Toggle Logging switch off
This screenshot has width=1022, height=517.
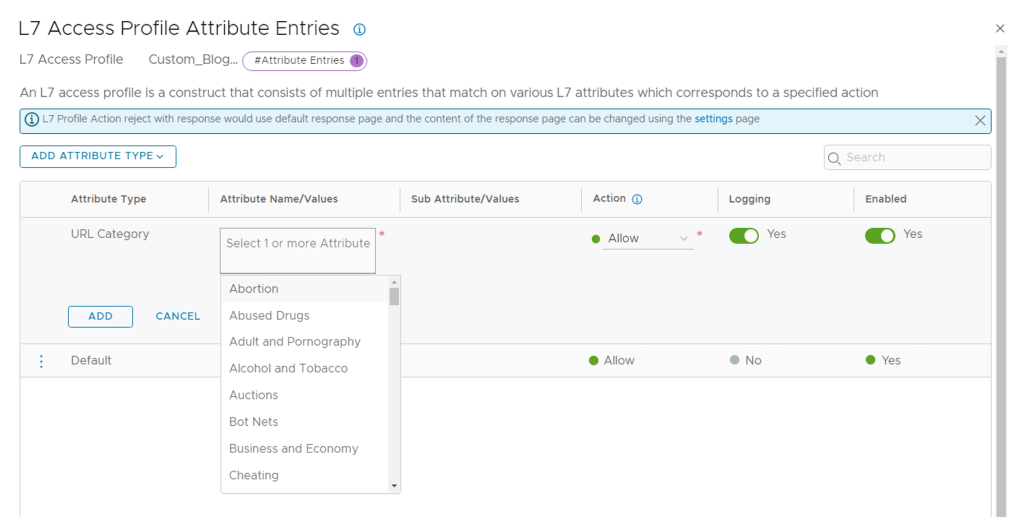tap(744, 236)
